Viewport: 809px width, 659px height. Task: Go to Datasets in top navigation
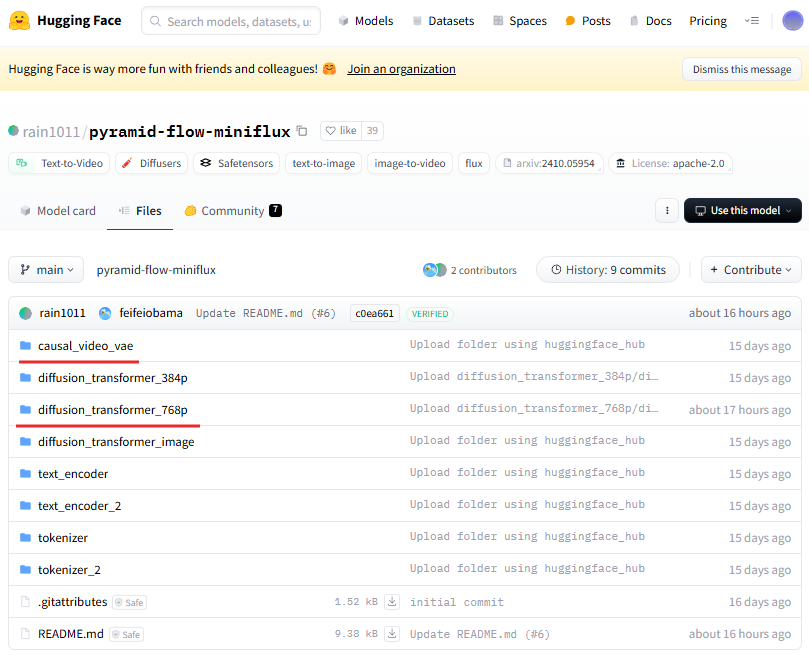tap(443, 21)
